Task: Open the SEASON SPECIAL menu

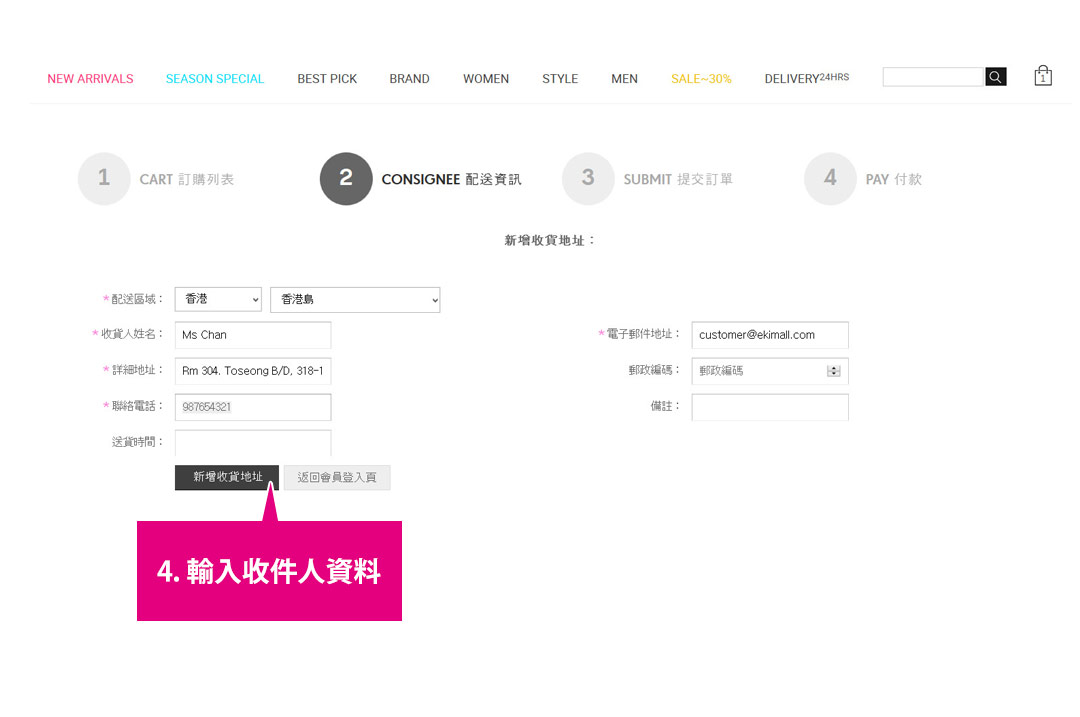Action: click(x=215, y=79)
